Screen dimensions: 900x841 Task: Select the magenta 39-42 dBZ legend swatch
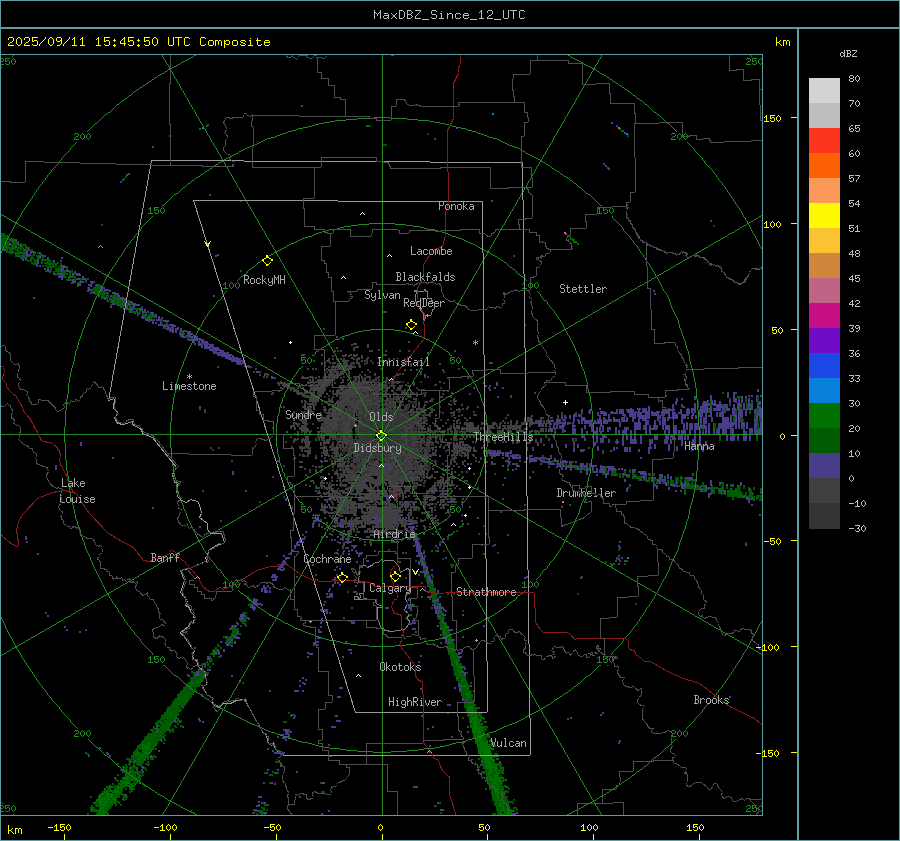[824, 316]
